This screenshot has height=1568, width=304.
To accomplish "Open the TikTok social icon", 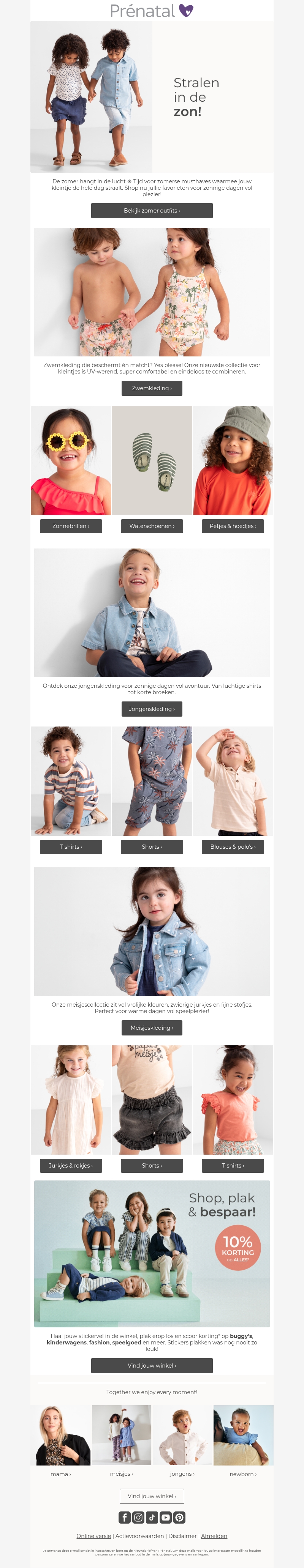I will (x=152, y=1518).
